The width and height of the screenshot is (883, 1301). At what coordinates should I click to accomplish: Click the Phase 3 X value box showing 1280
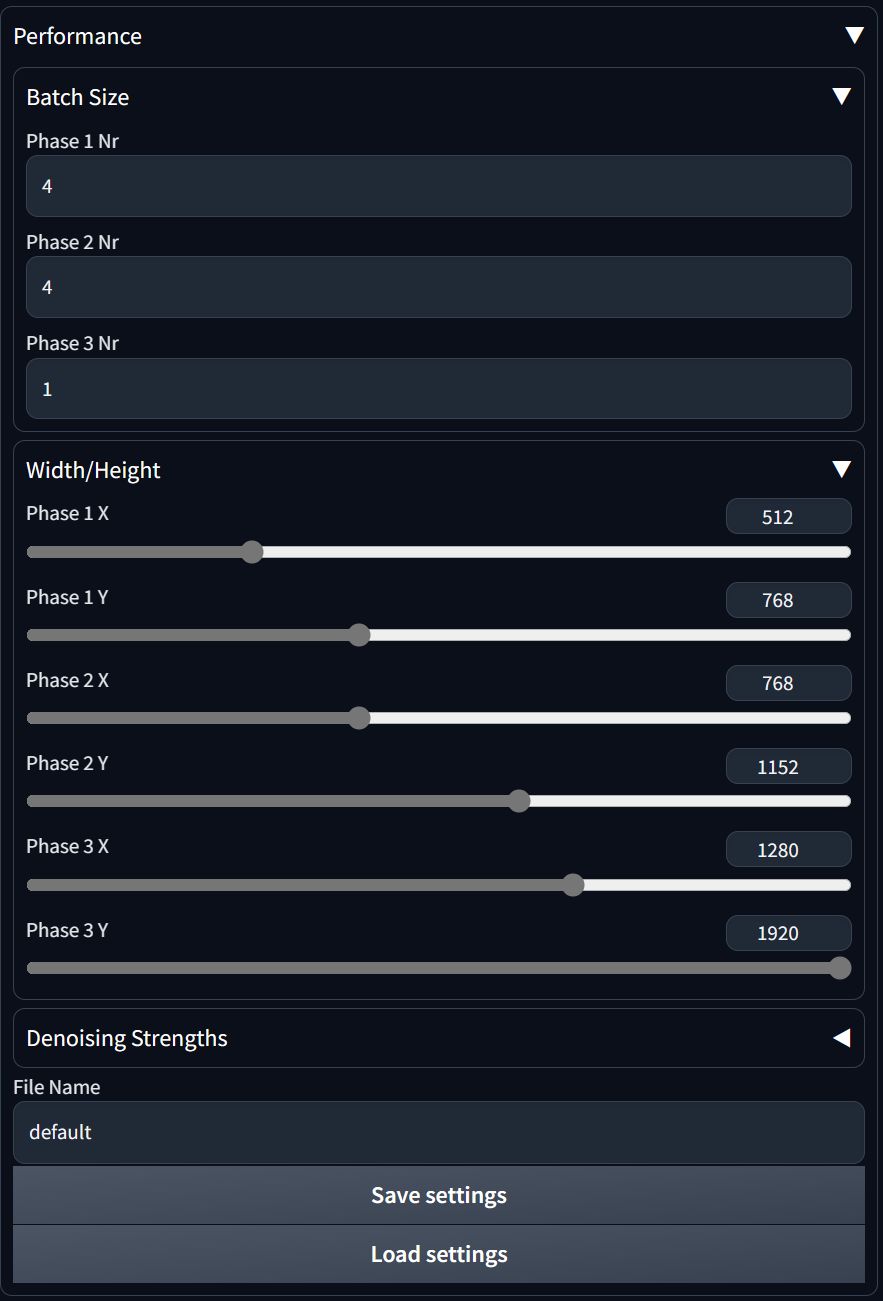pyautogui.click(x=789, y=850)
